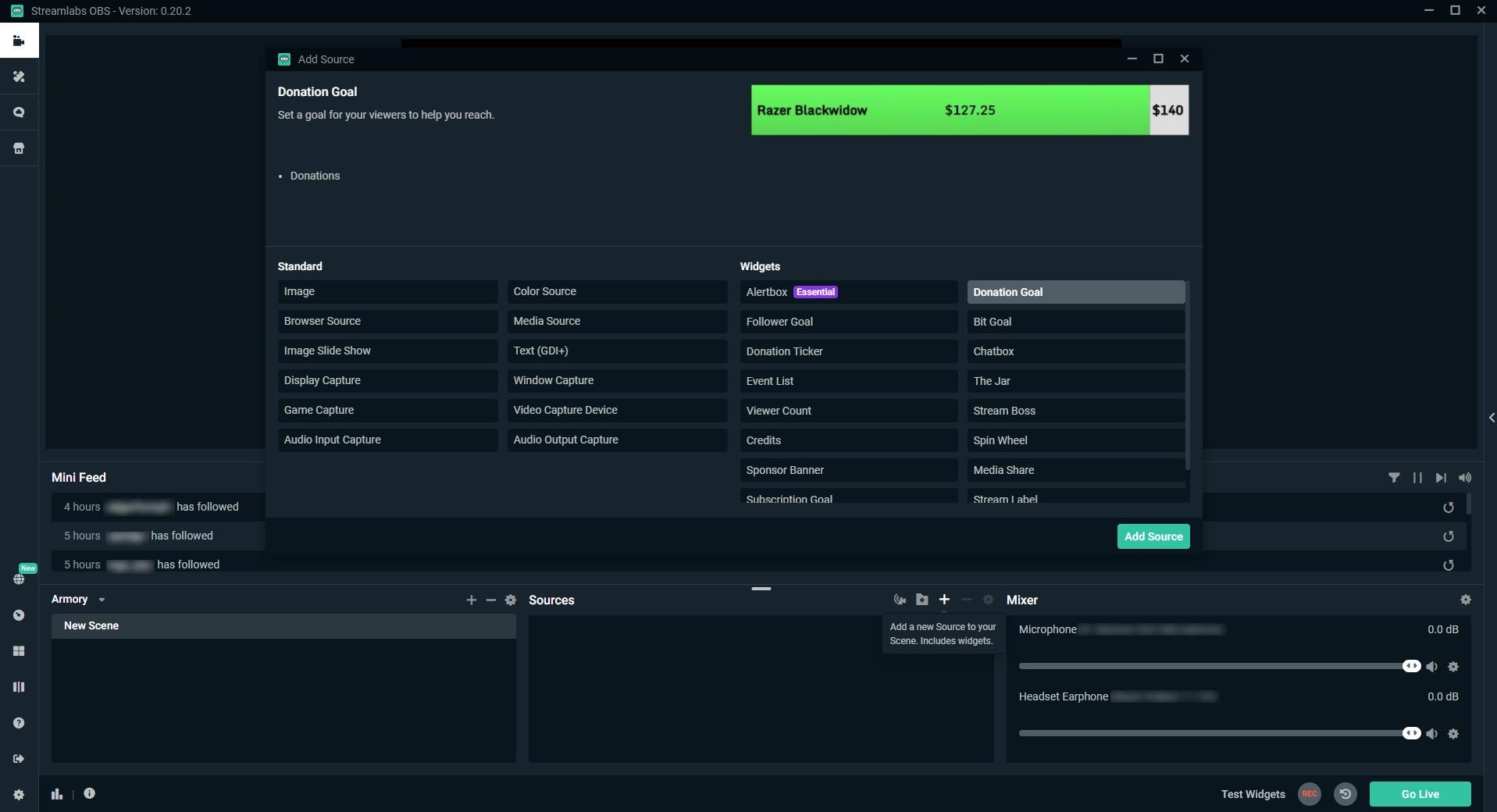This screenshot has width=1497, height=812.
Task: Pause the Mini Feed alerts
Action: pyautogui.click(x=1417, y=477)
